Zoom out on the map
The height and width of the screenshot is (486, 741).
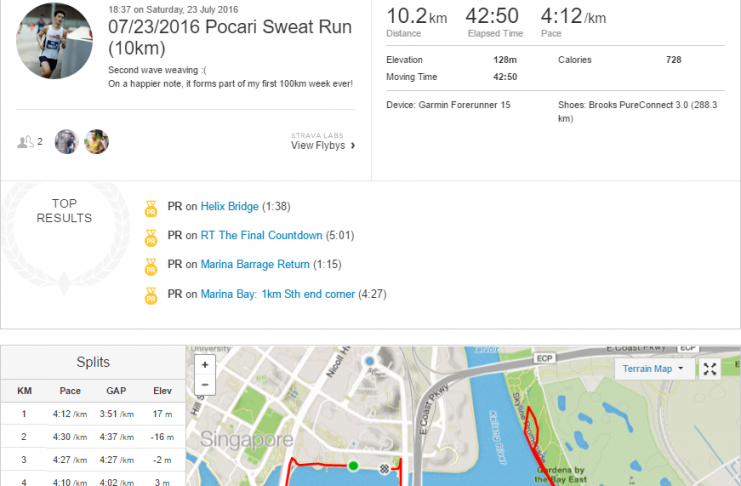205,384
